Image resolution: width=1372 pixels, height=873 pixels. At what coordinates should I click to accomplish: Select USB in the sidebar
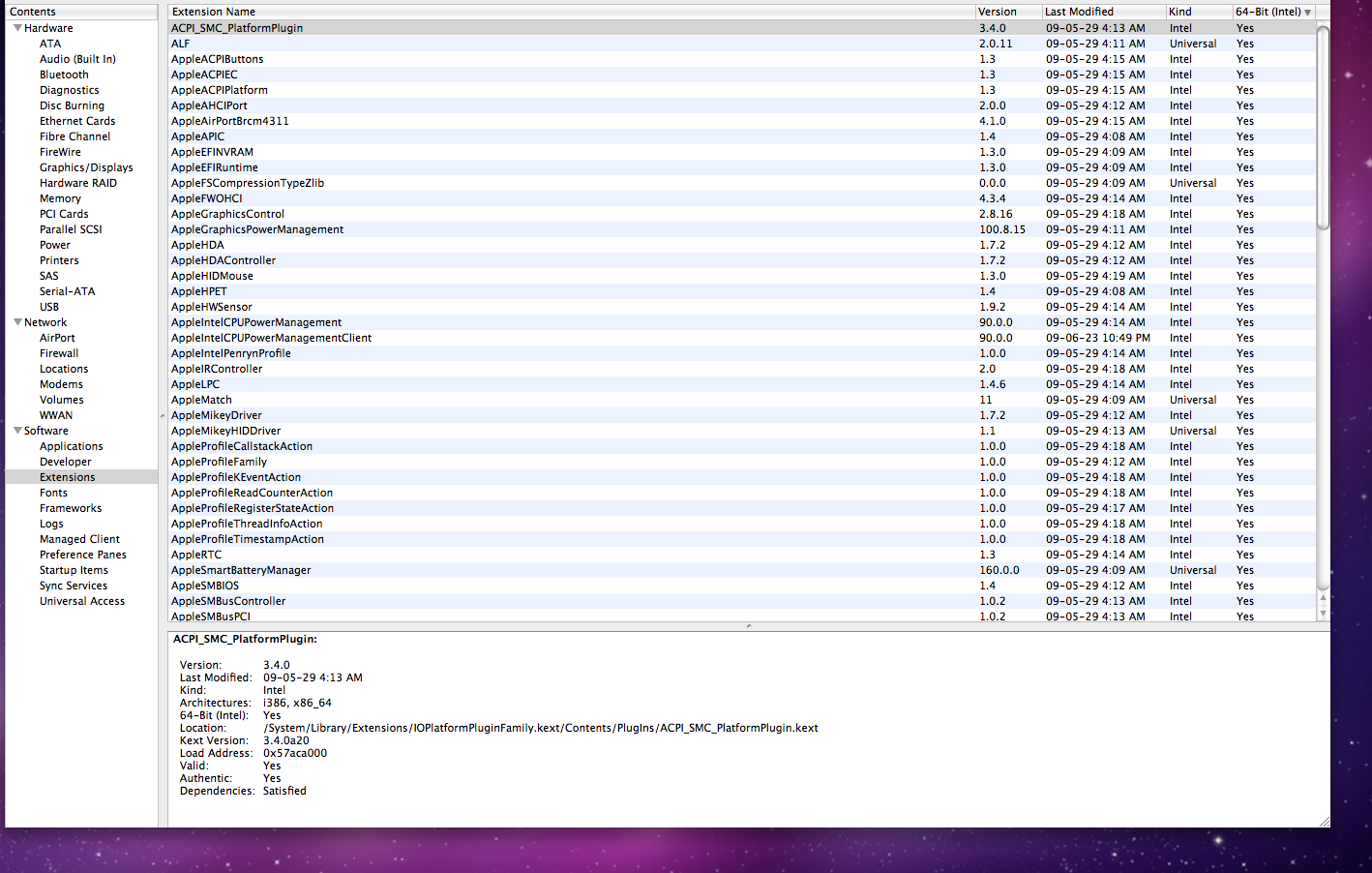click(x=49, y=307)
